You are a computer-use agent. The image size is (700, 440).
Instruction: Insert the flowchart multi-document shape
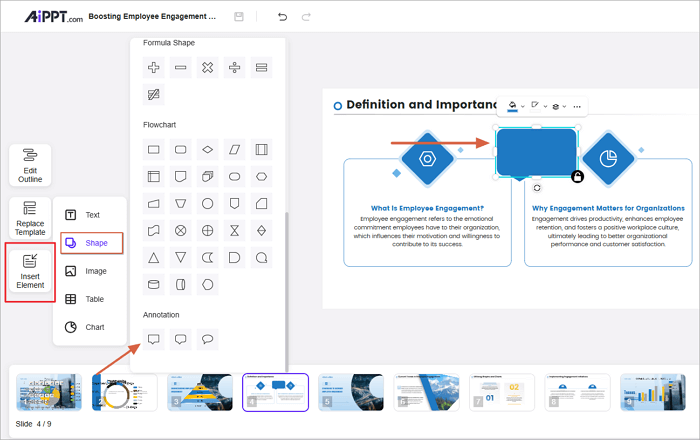[208, 177]
